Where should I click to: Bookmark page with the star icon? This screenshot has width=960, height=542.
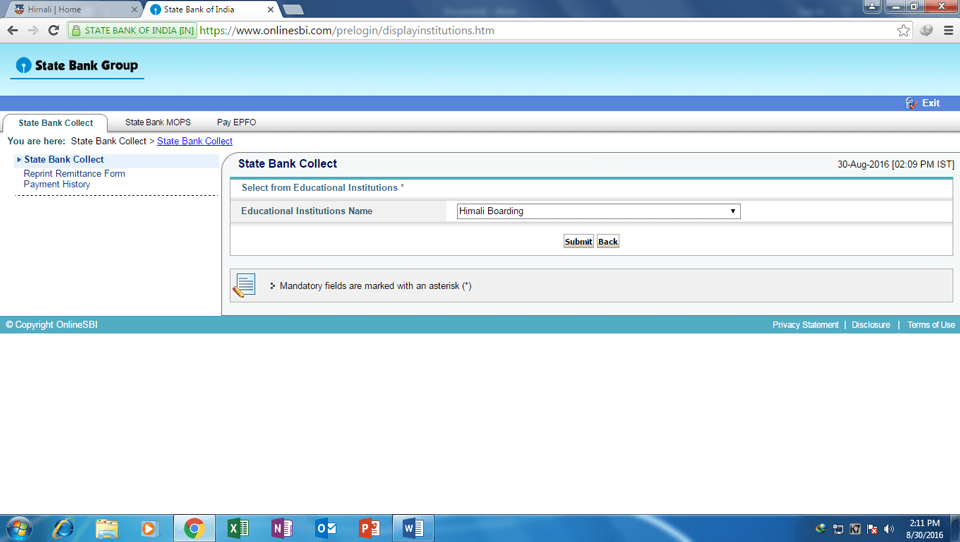tap(903, 31)
